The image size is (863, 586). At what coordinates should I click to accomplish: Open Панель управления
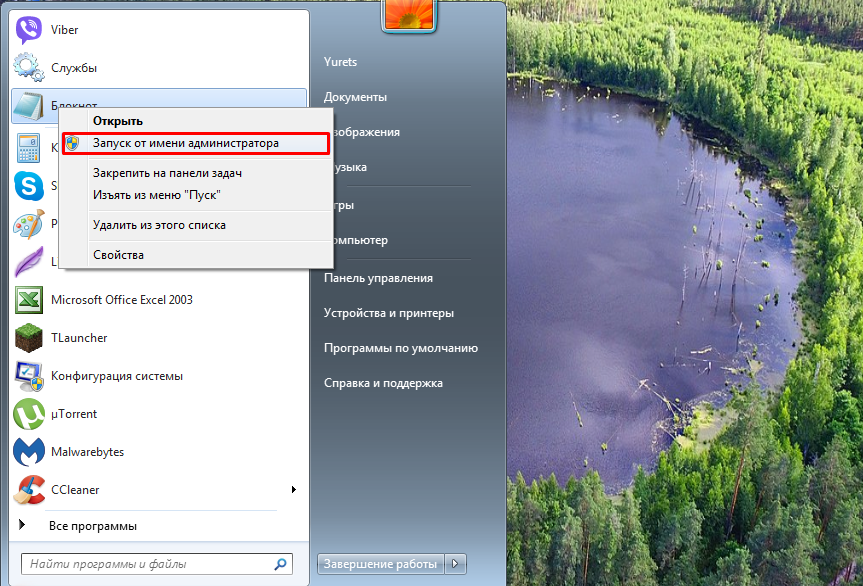[x=378, y=278]
